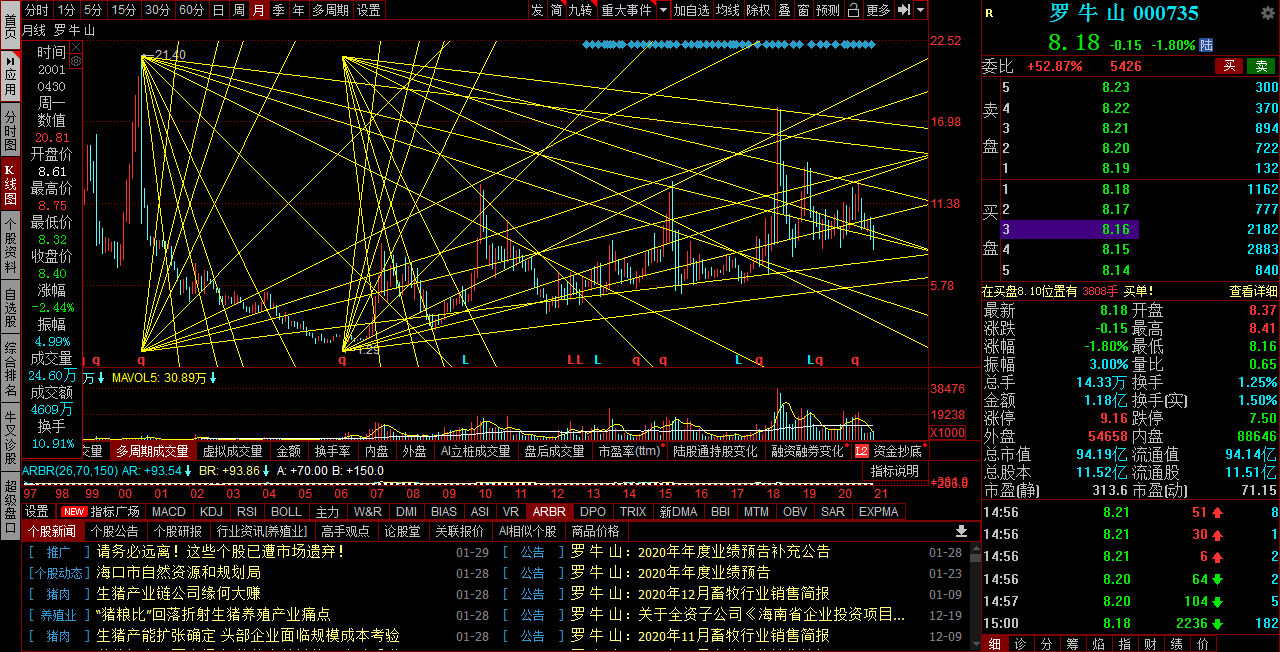Viewport: 1280px width, 652px height.
Task: Click the 简 toolbar button
Action: click(556, 10)
